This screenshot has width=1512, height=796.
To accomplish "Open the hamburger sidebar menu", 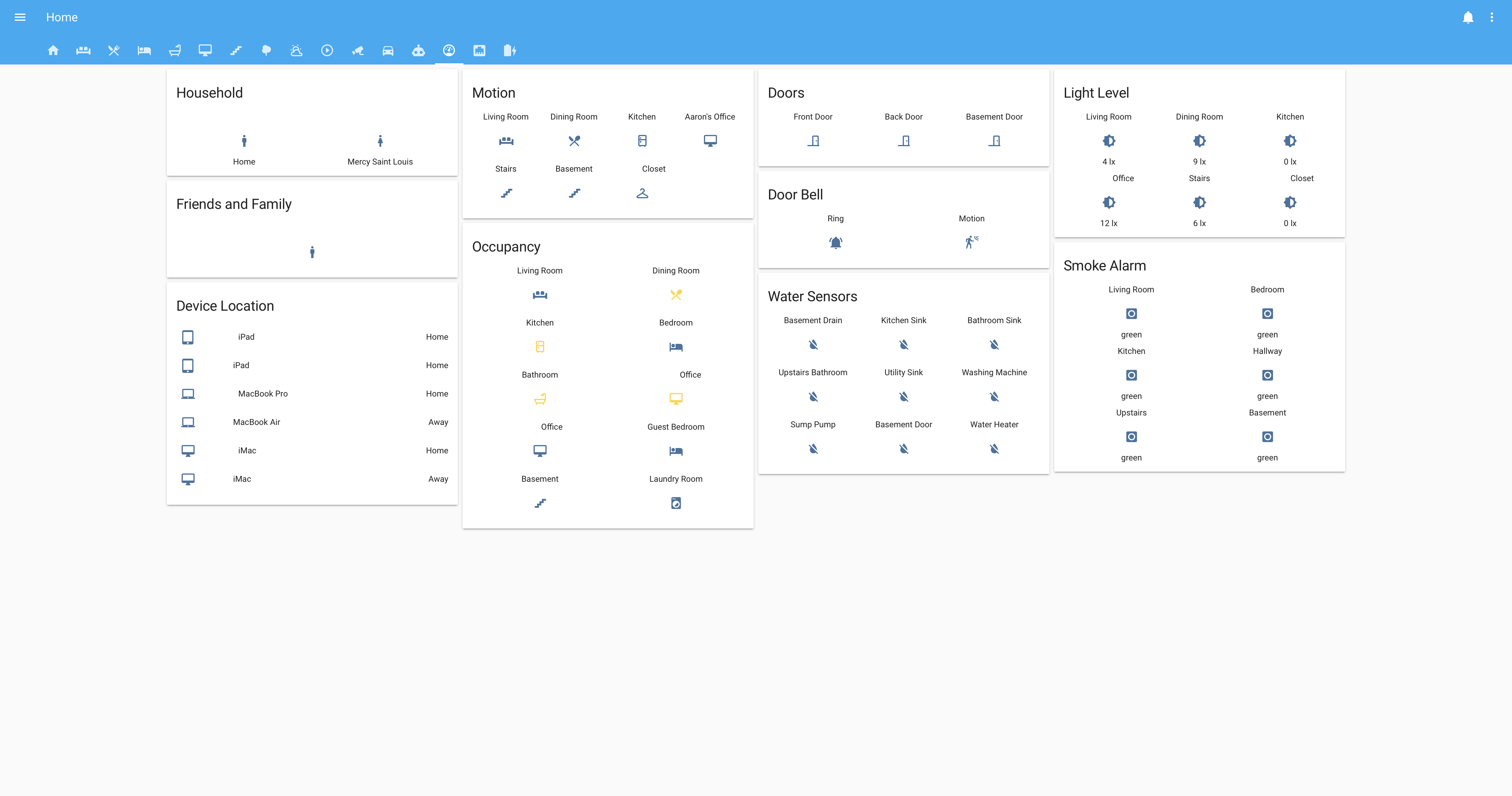I will tap(20, 17).
